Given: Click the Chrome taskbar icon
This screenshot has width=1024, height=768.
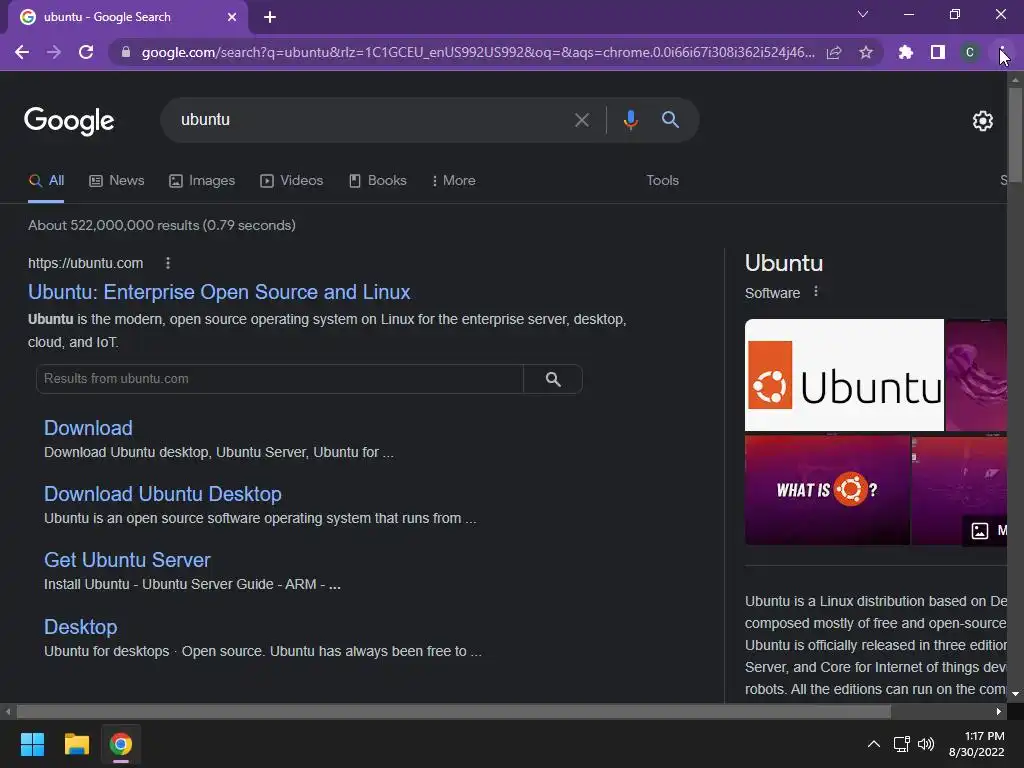Looking at the screenshot, I should click(x=120, y=744).
